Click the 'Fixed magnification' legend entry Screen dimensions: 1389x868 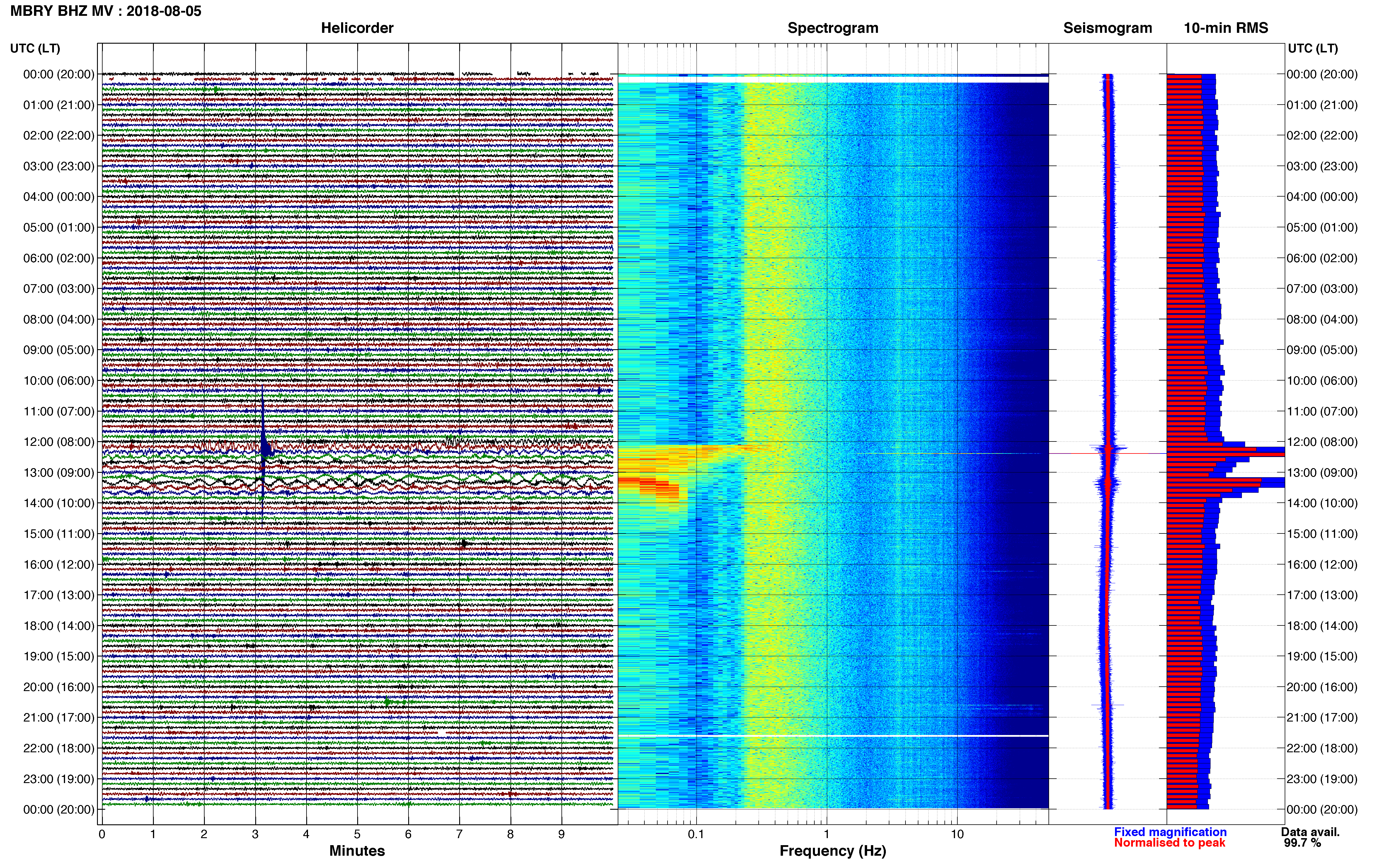1170,832
